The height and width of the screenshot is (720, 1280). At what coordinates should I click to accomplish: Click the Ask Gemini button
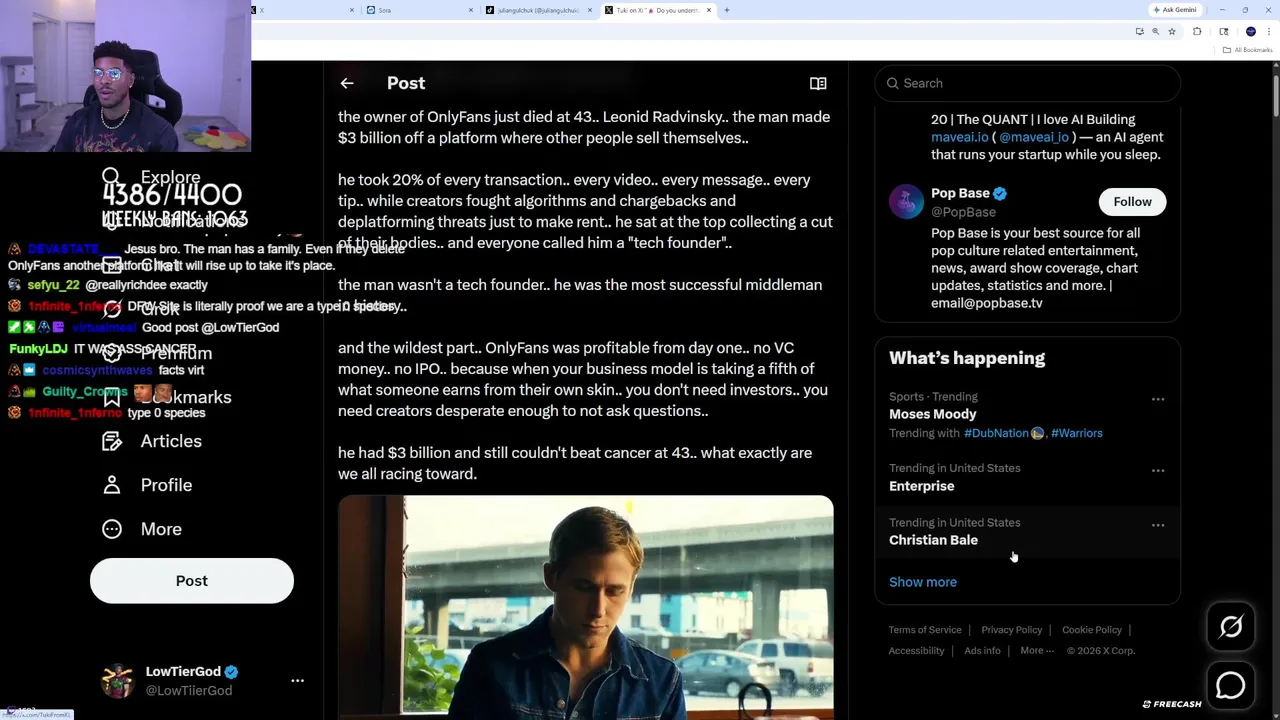[x=1176, y=10]
